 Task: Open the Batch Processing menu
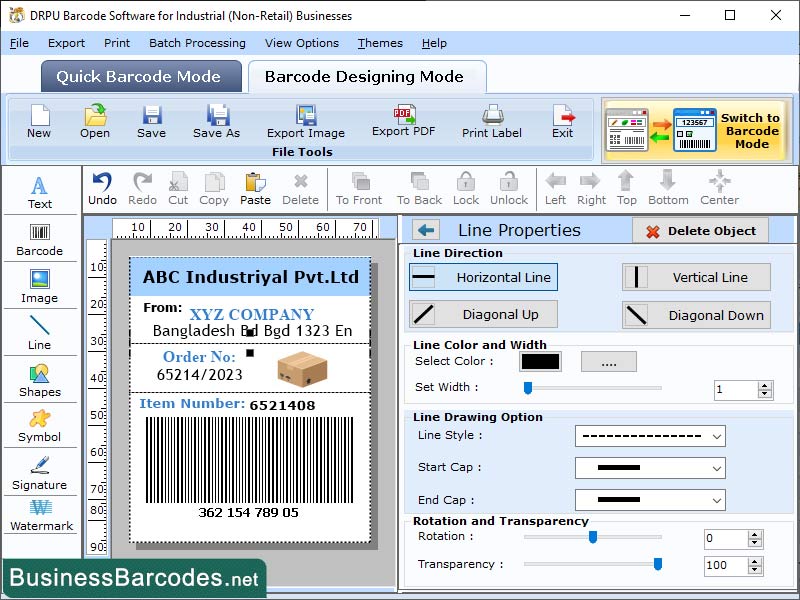[x=197, y=43]
